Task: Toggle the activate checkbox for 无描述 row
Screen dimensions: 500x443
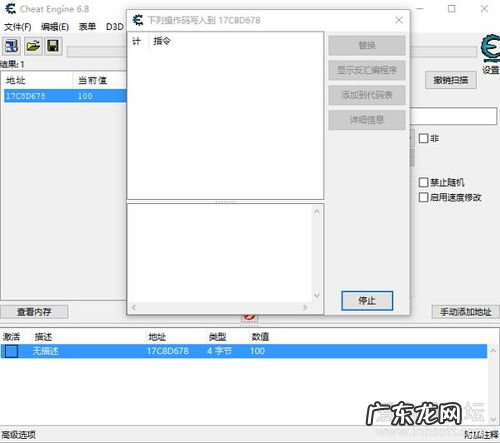Action: point(11,351)
